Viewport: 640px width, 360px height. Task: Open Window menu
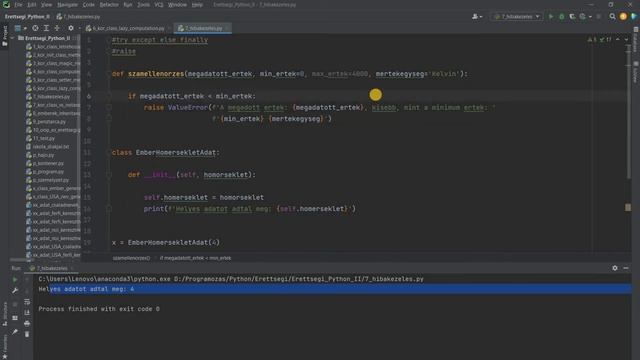(177, 5)
